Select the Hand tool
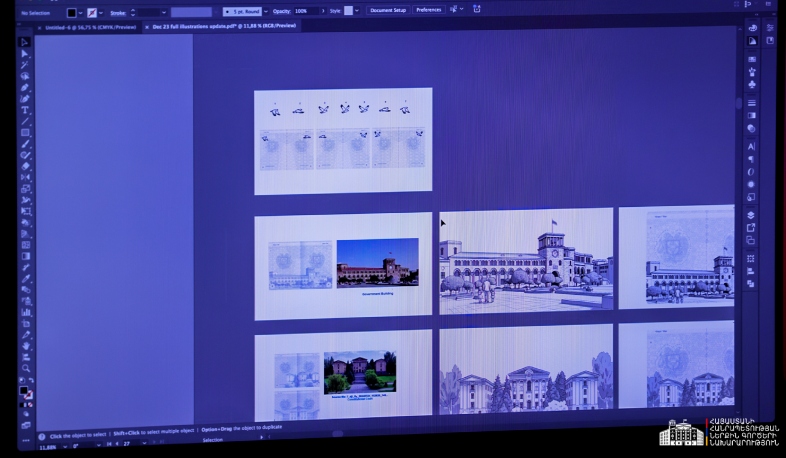786x458 pixels. pyautogui.click(x=26, y=346)
